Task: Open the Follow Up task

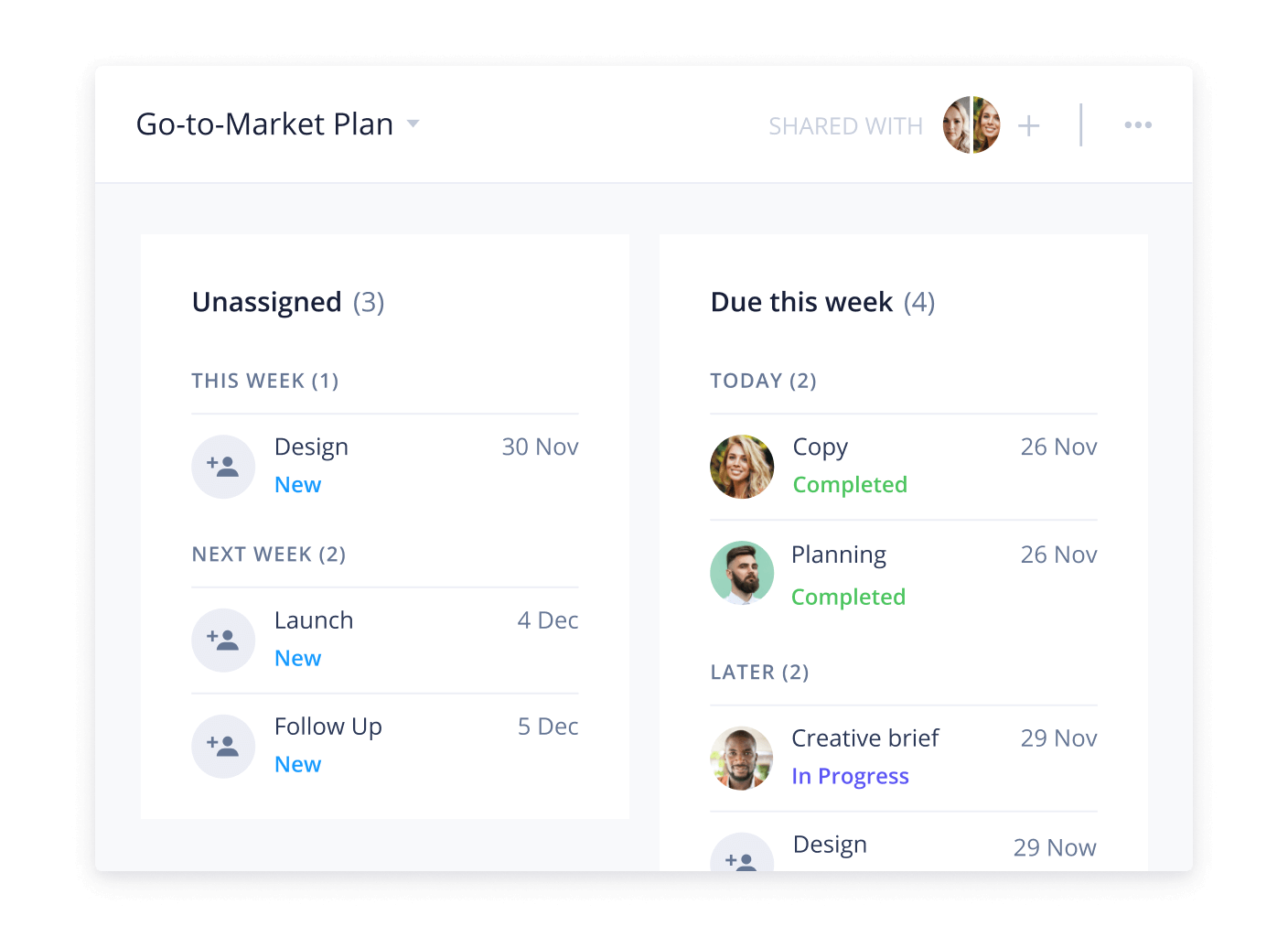Action: point(328,727)
